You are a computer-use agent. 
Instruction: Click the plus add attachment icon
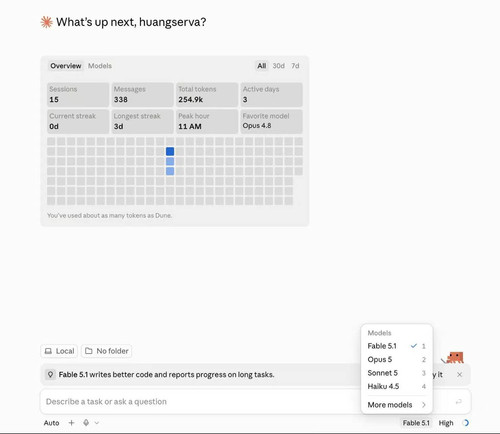click(71, 423)
